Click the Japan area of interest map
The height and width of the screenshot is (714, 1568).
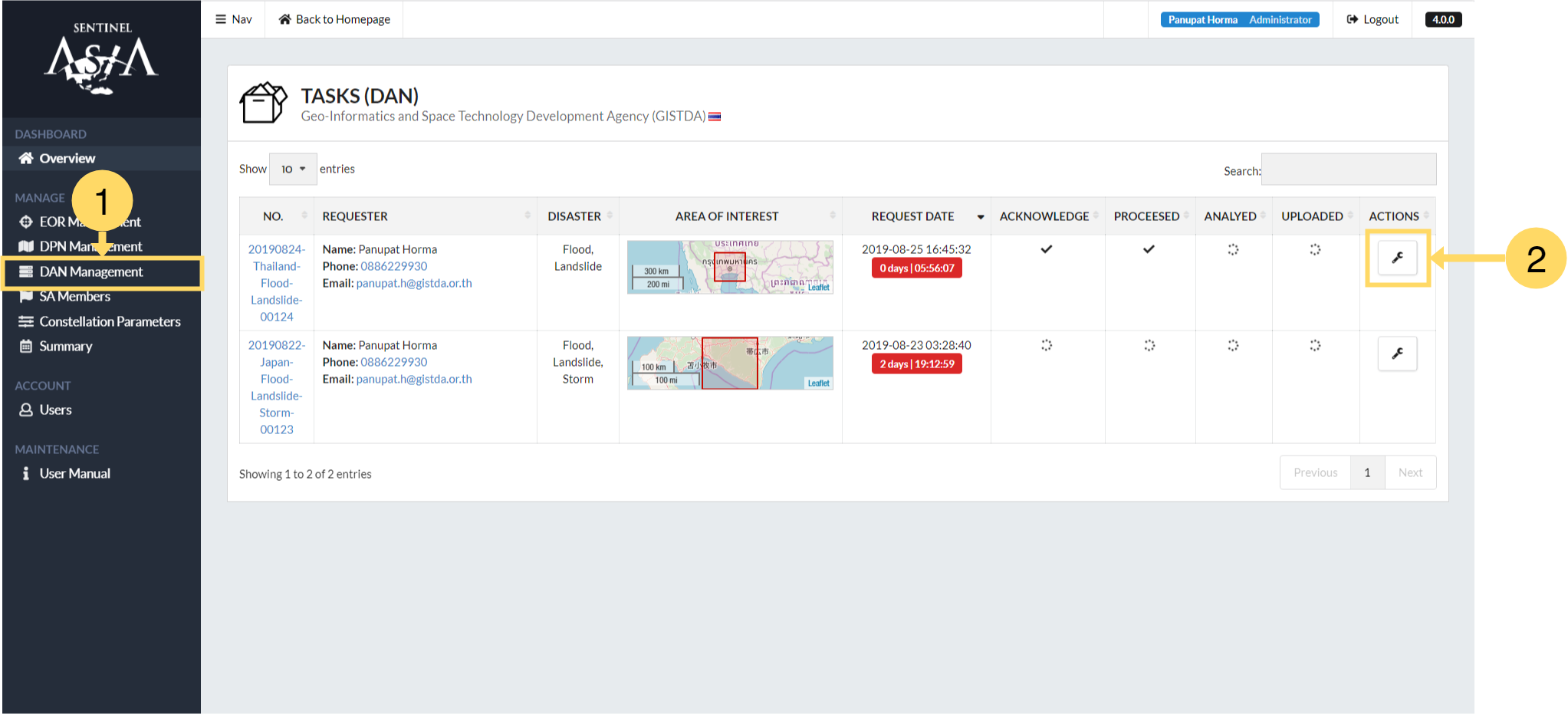tap(729, 363)
